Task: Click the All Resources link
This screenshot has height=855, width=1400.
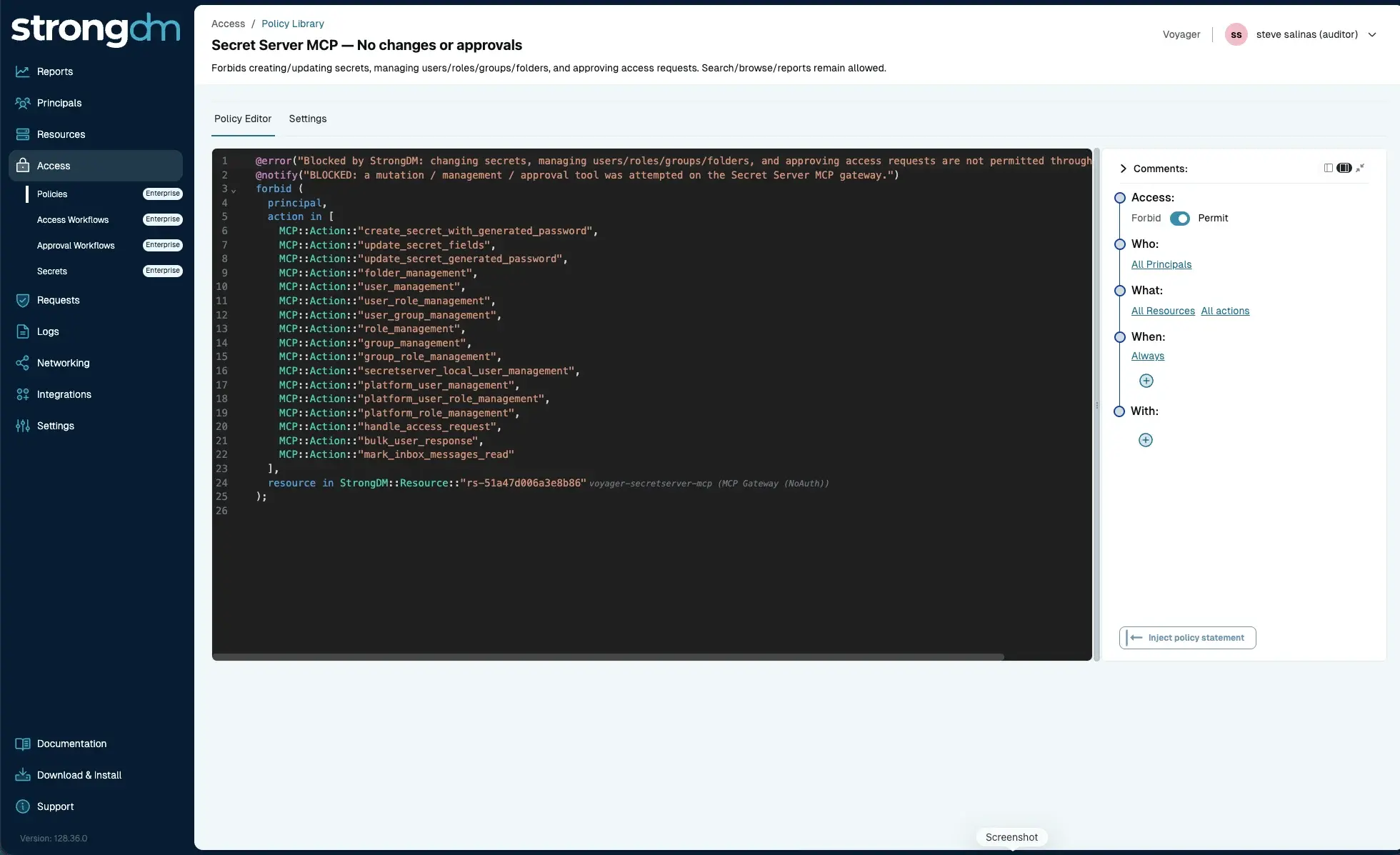Action: pyautogui.click(x=1163, y=311)
